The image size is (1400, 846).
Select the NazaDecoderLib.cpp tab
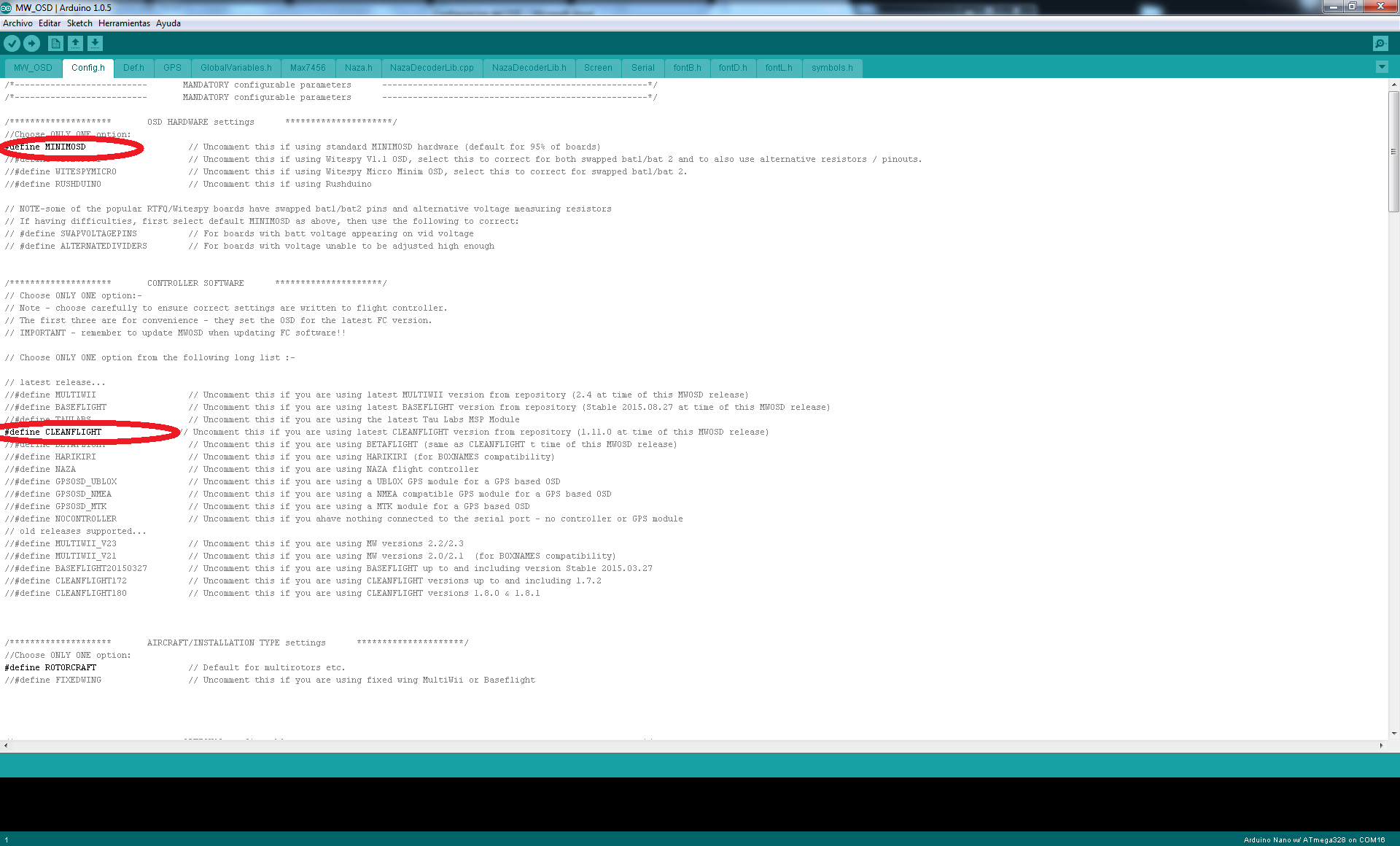coord(431,68)
